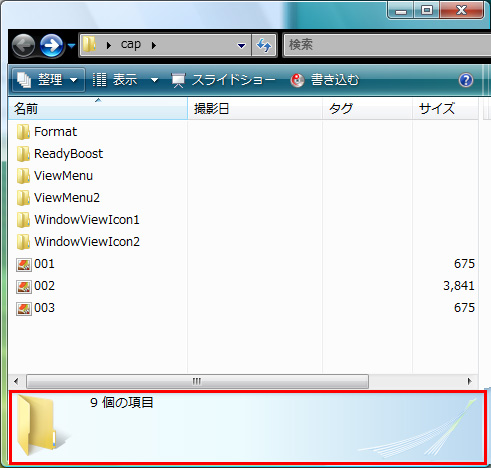
Task: Sort by the 撮影日 column header
Action: (x=255, y=109)
